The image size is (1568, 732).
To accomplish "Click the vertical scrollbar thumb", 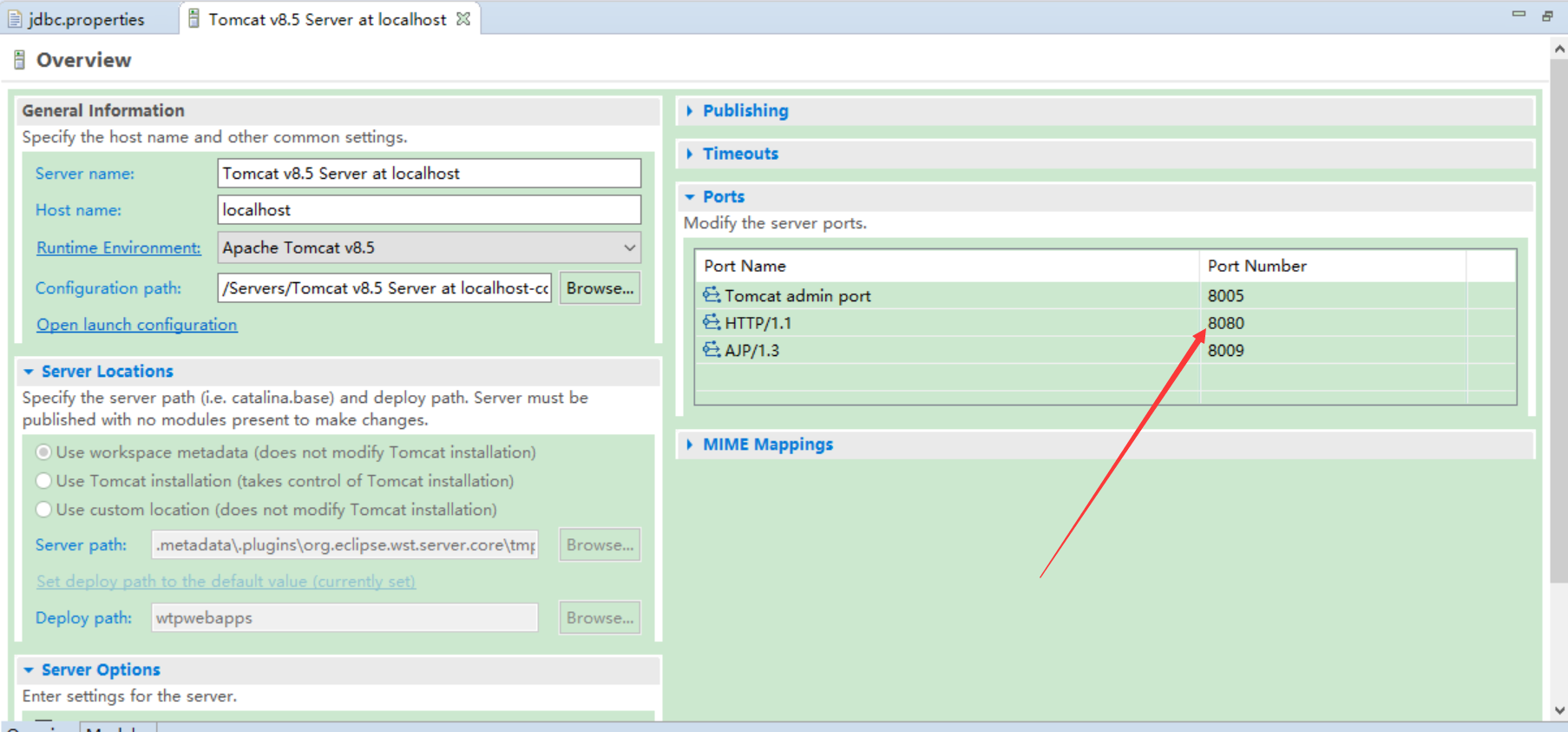I will [1558, 321].
